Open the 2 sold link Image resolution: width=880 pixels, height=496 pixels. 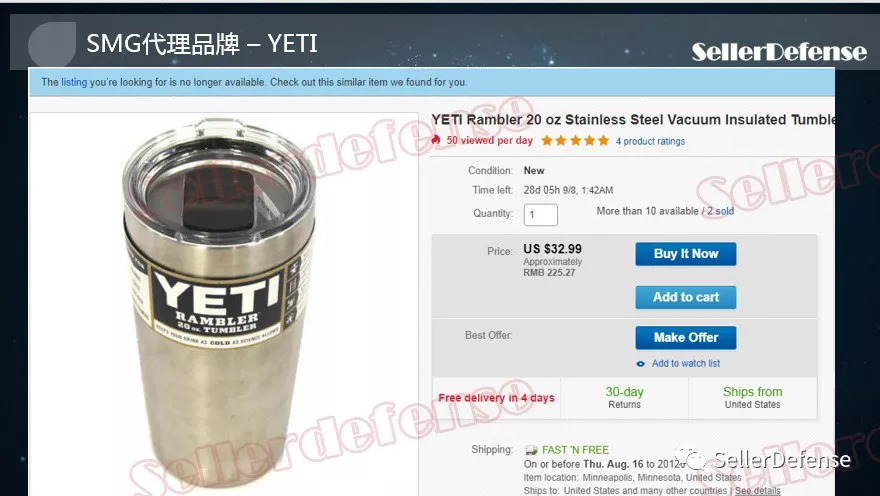coord(720,212)
